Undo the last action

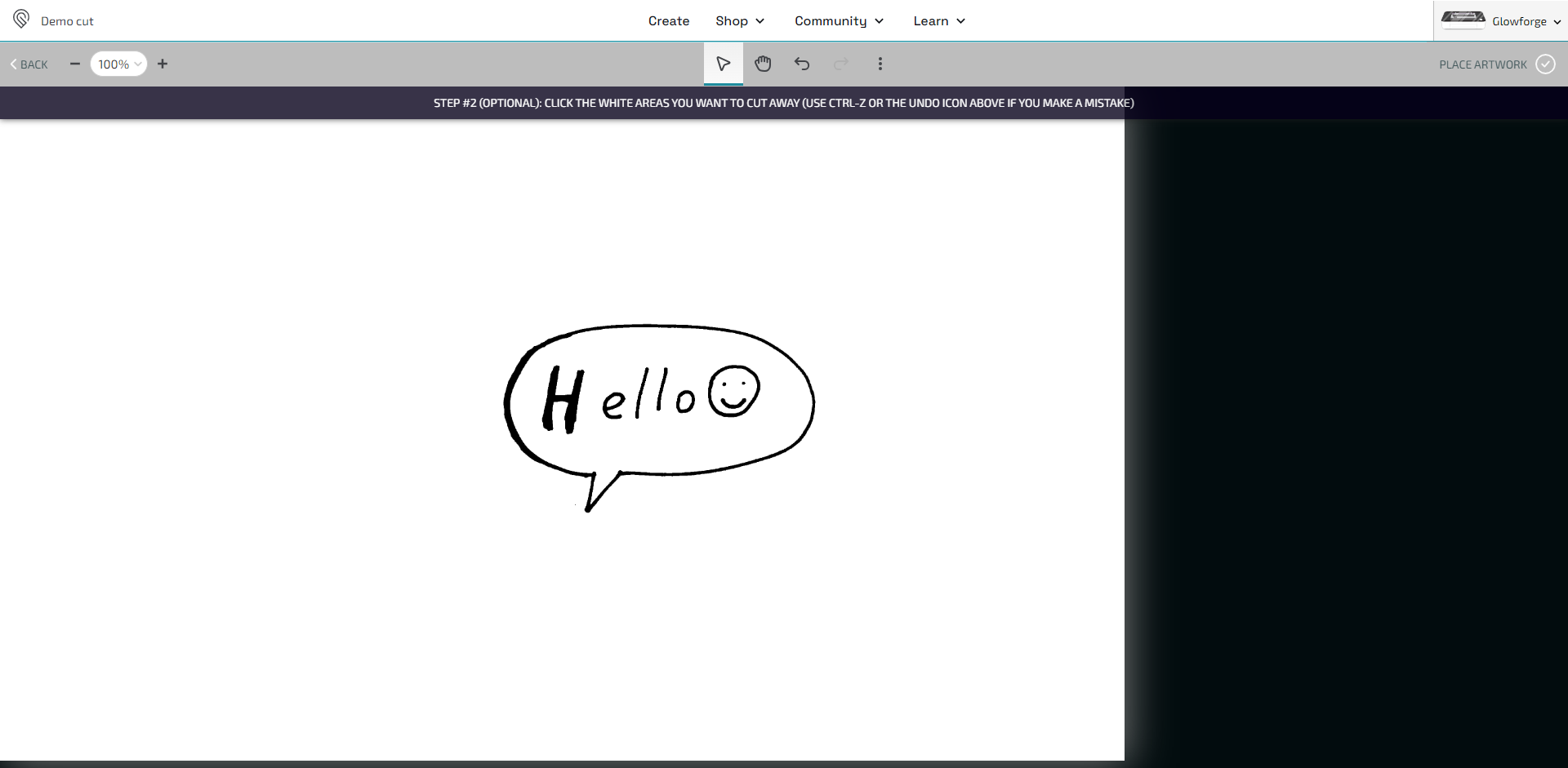pos(802,64)
